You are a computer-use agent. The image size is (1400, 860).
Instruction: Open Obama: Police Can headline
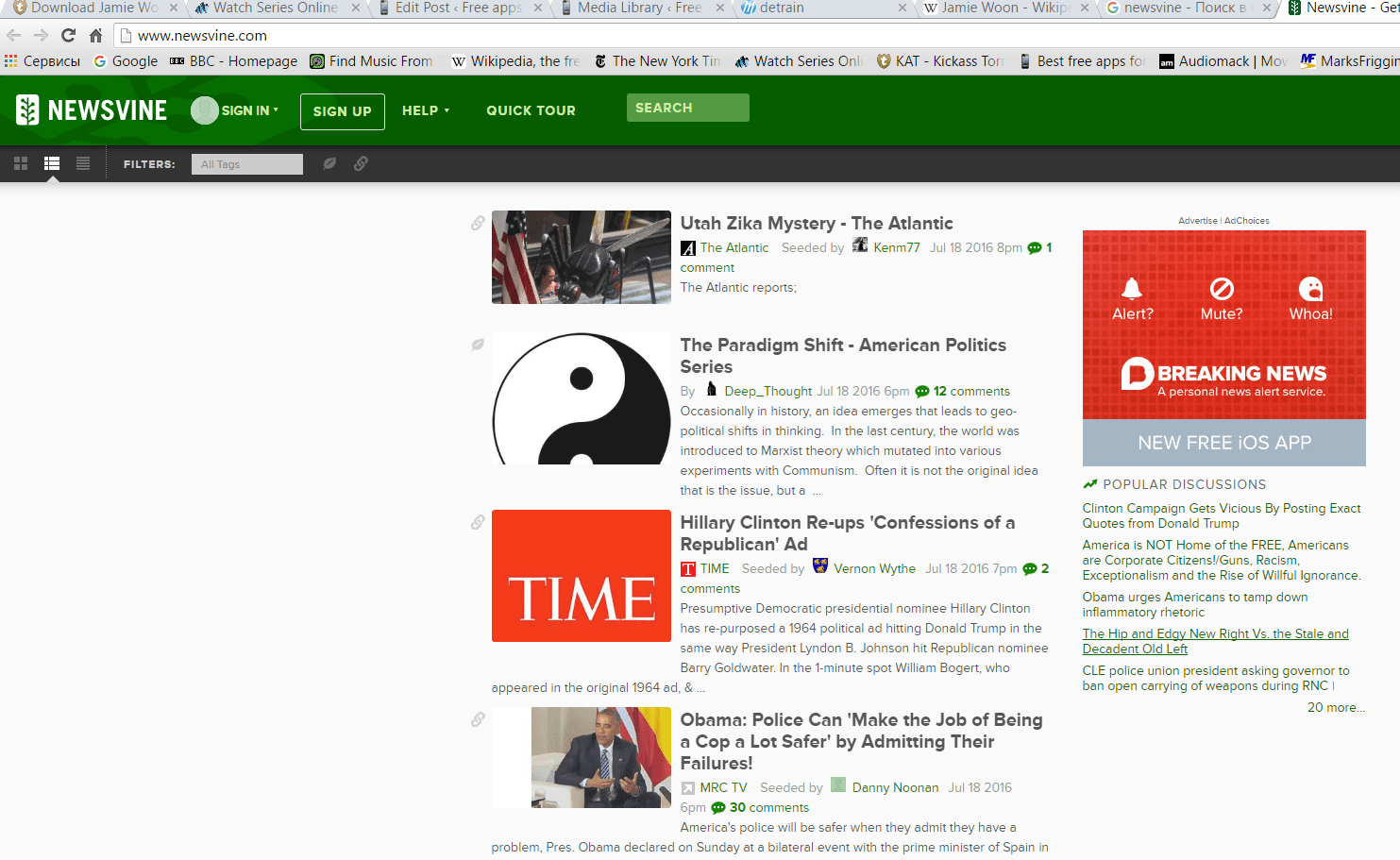(861, 742)
